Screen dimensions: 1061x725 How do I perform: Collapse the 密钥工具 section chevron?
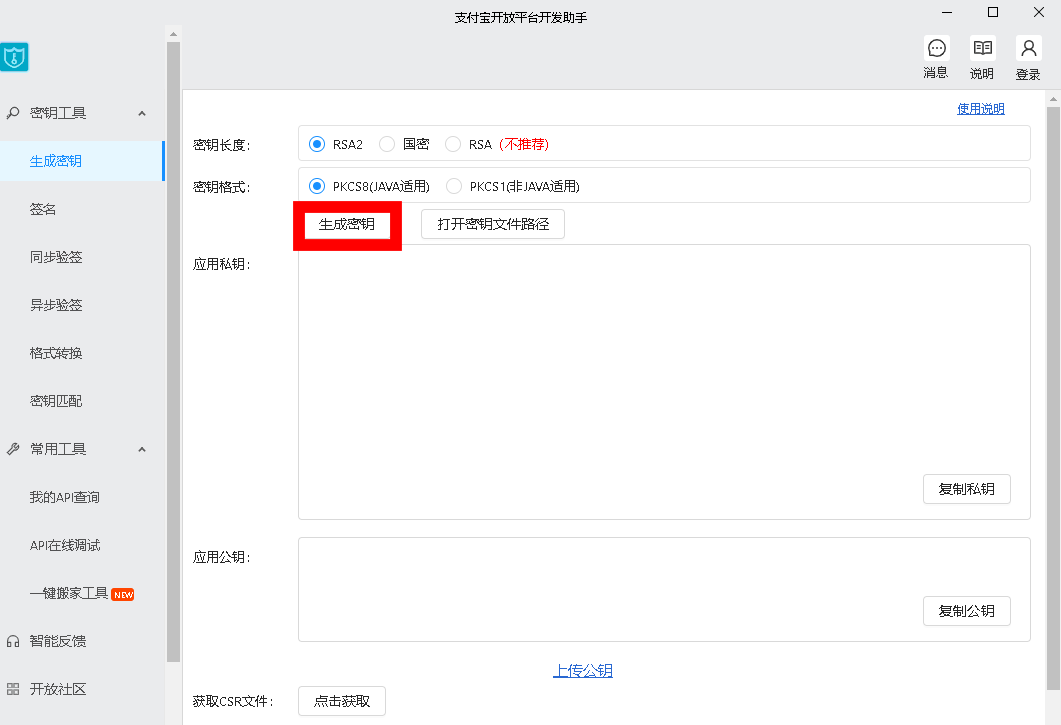[x=142, y=113]
